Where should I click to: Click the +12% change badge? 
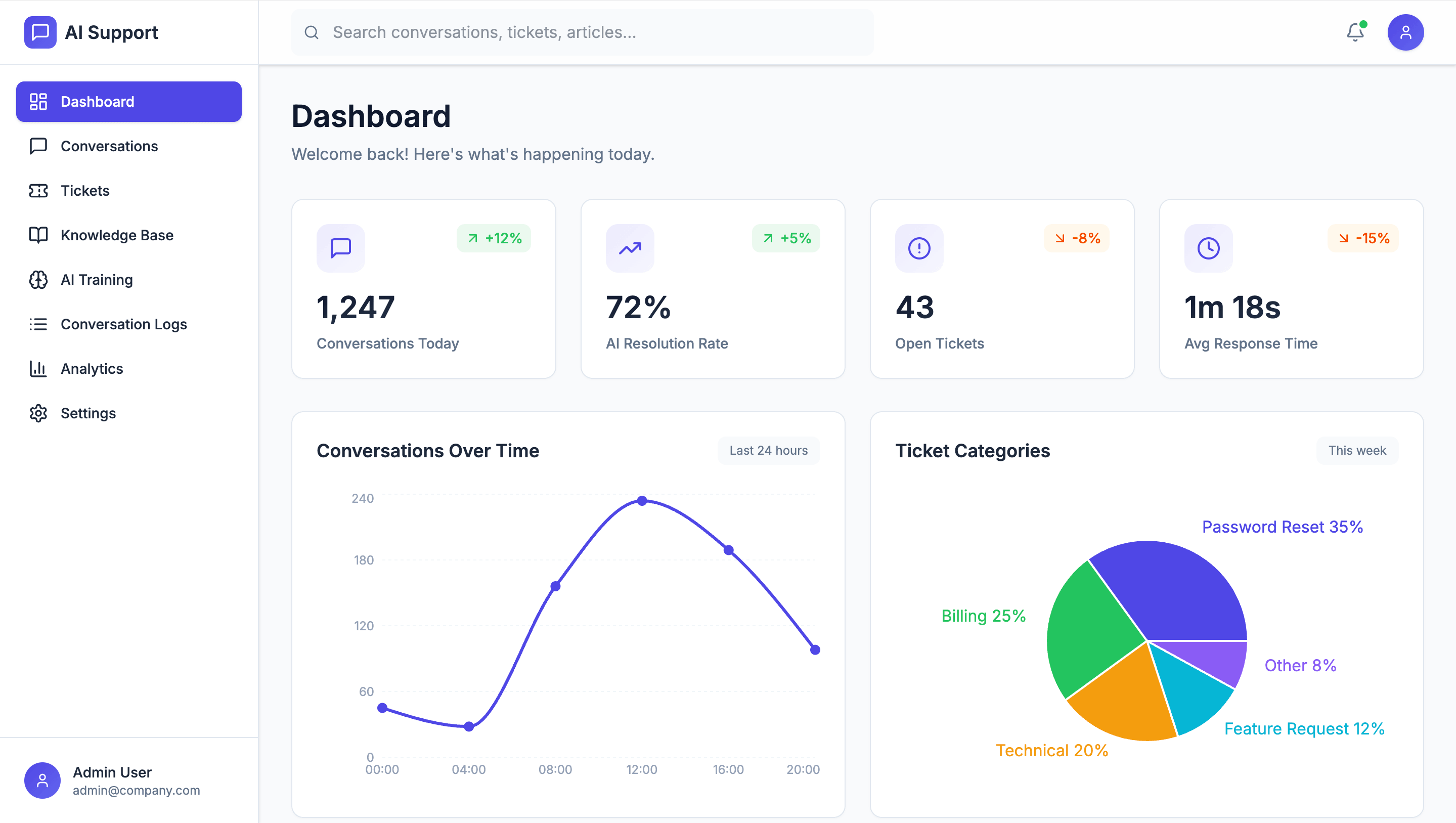pyautogui.click(x=494, y=239)
